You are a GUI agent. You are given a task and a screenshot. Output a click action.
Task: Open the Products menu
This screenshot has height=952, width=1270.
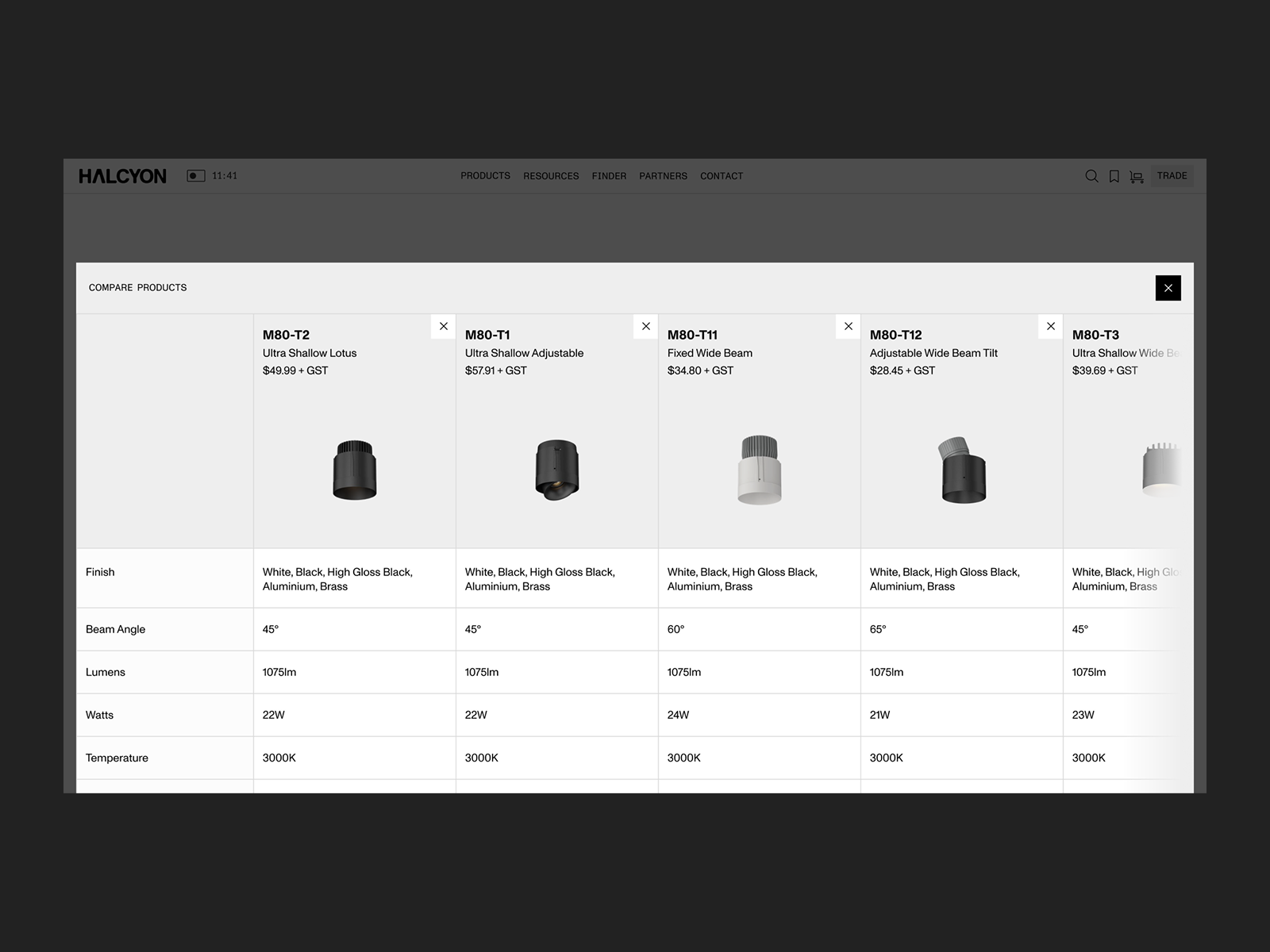click(486, 176)
